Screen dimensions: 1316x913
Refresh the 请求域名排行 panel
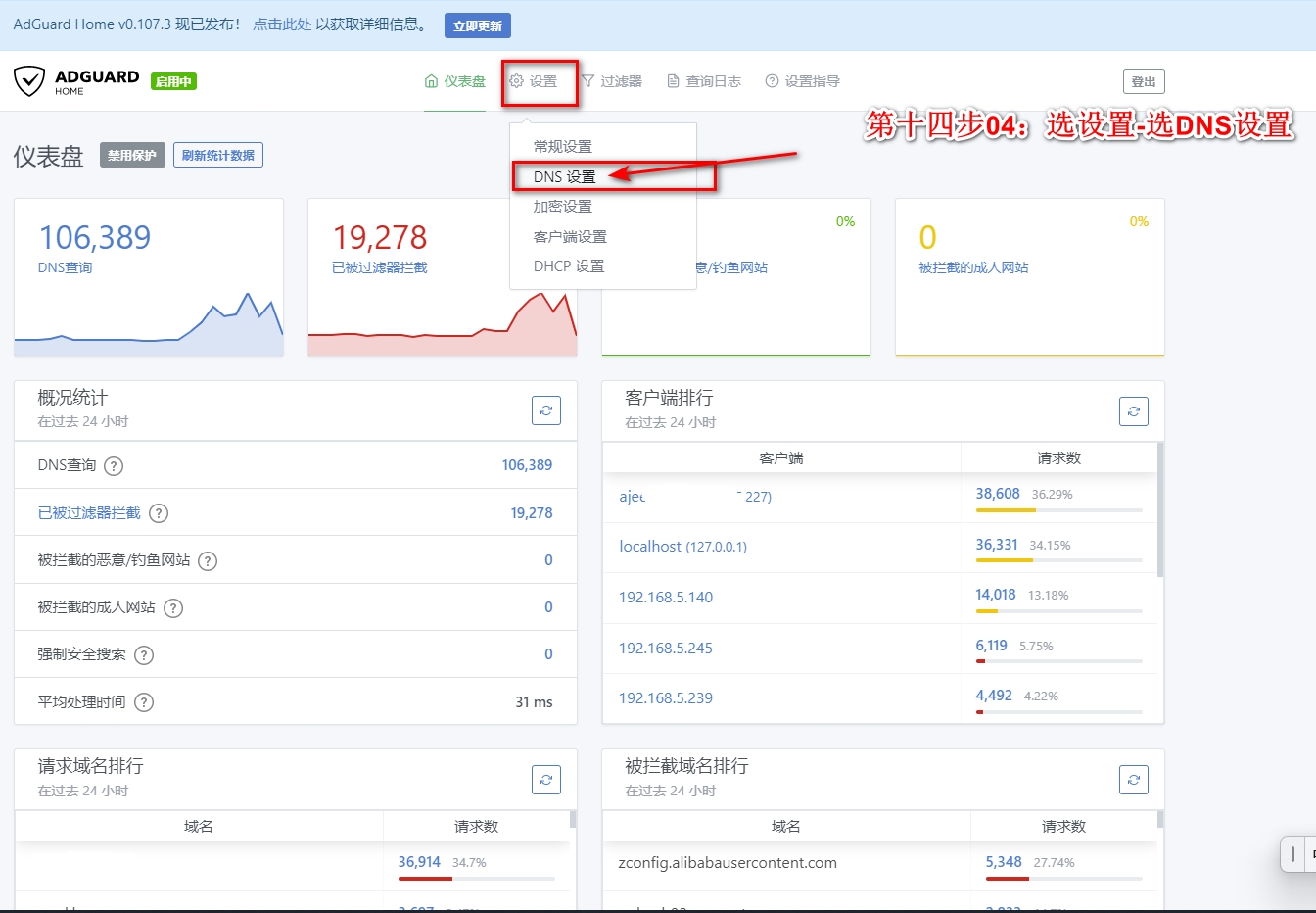click(546, 780)
